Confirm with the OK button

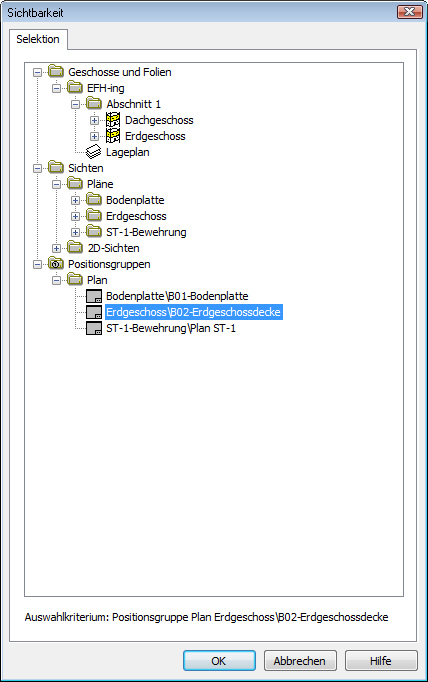tap(219, 661)
